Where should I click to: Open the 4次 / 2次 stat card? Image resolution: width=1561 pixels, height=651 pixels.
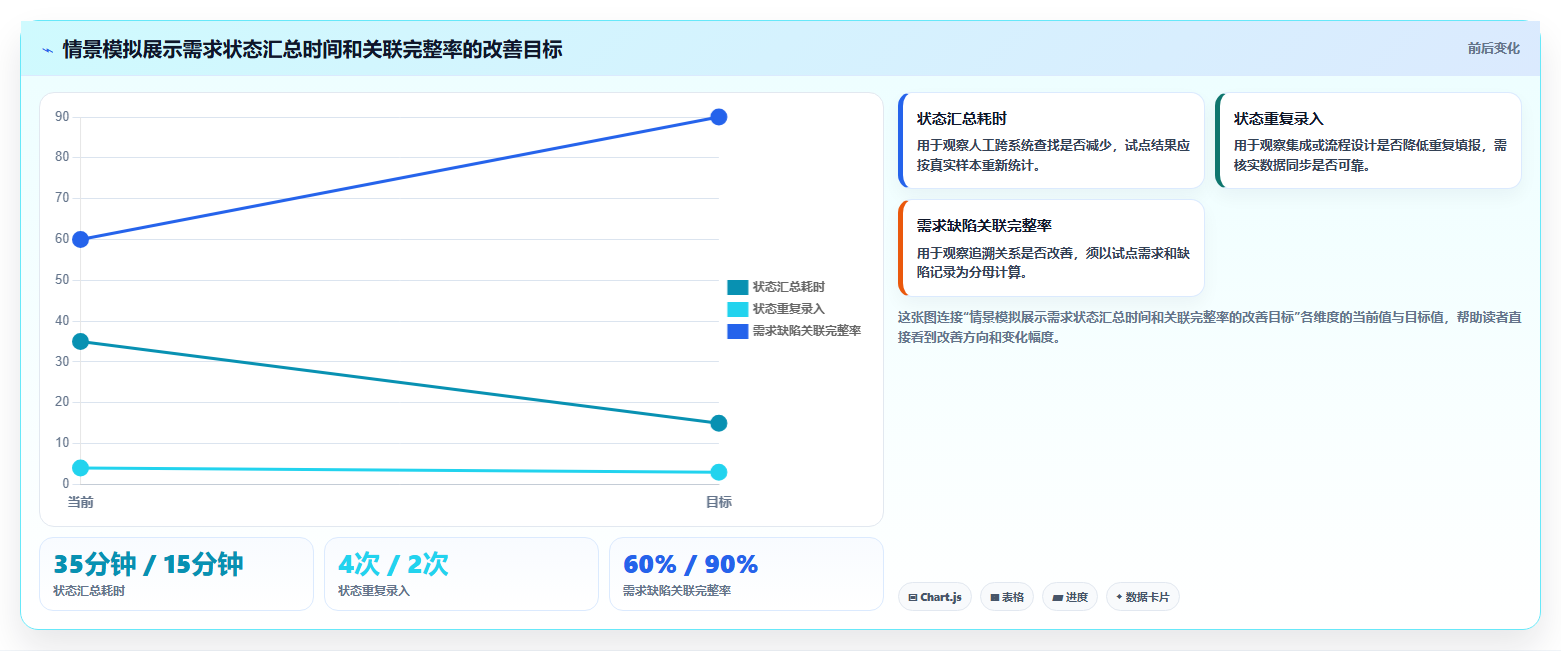coord(461,574)
